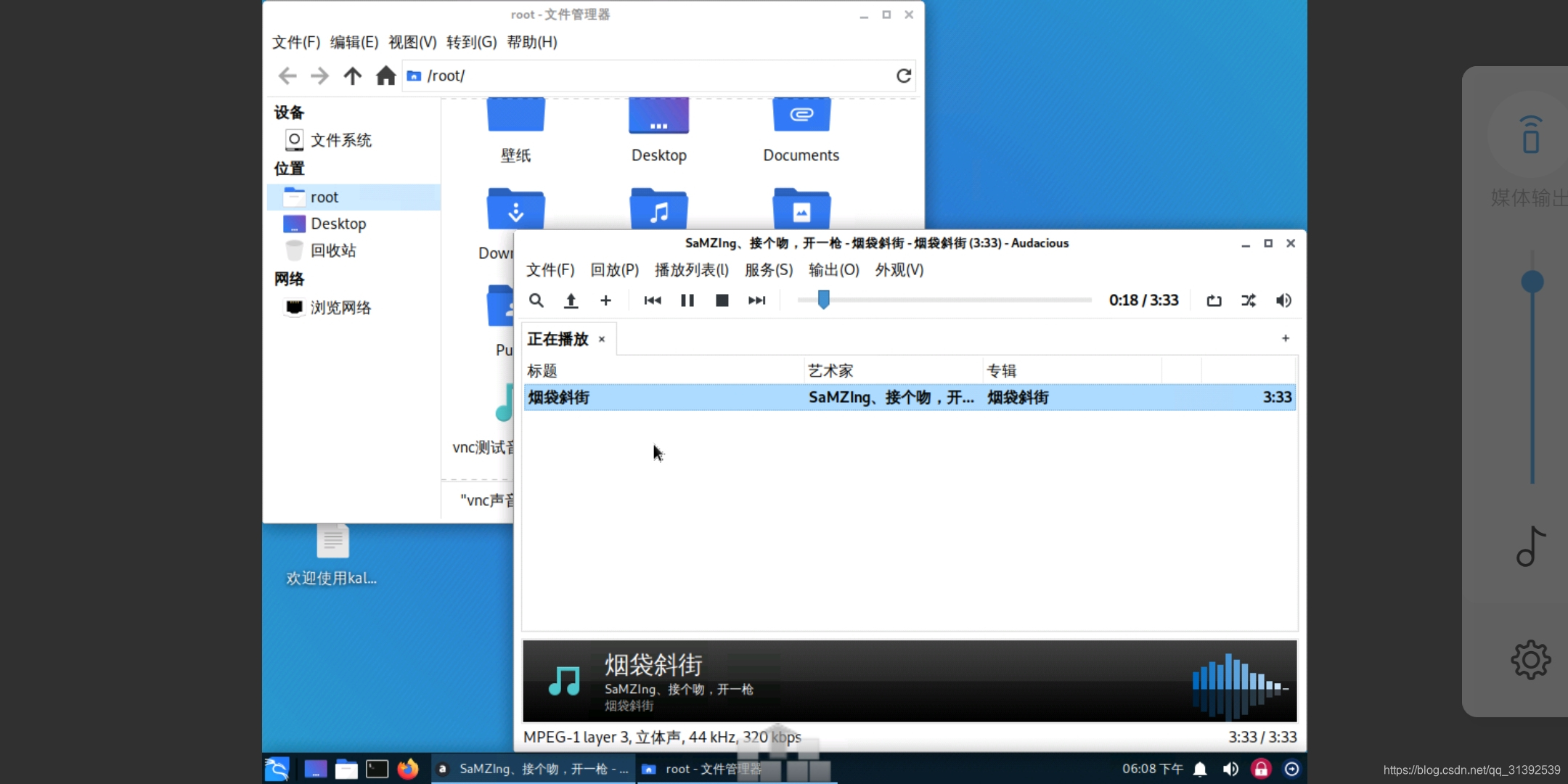Select the 正在播放 playlist tab
The height and width of the screenshot is (784, 1568).
[558, 339]
